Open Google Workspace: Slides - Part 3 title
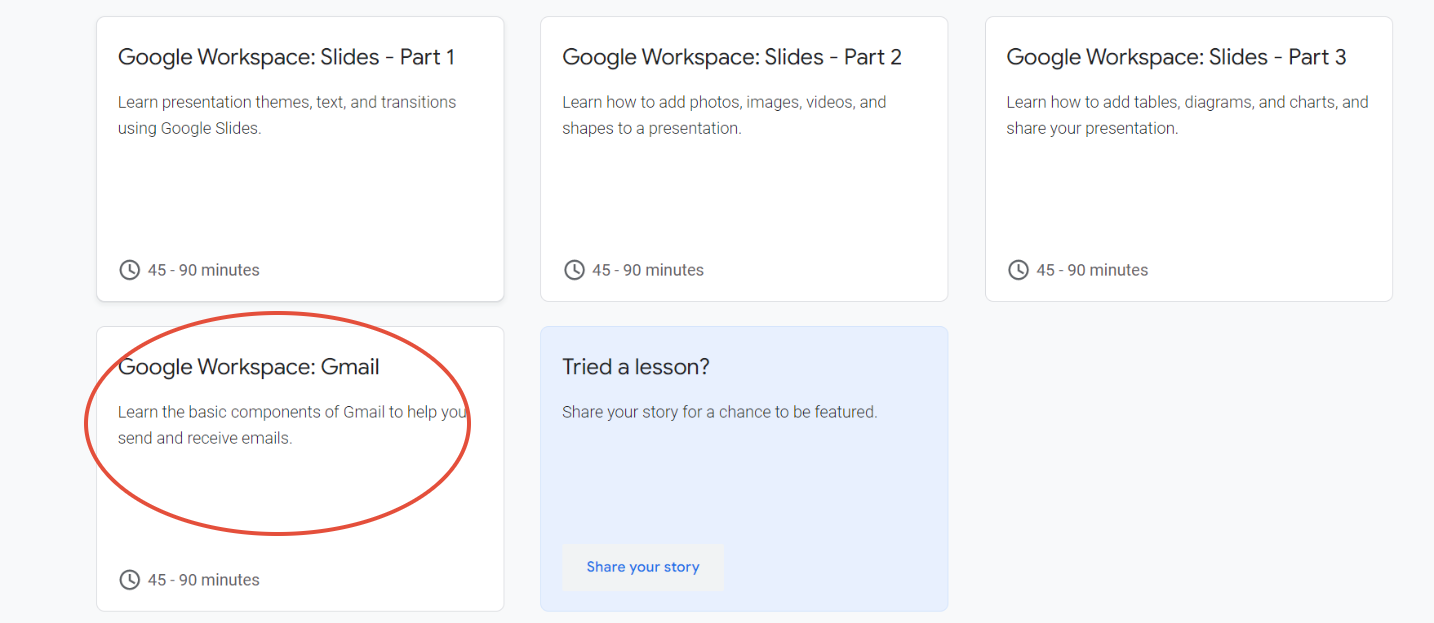 click(1176, 58)
